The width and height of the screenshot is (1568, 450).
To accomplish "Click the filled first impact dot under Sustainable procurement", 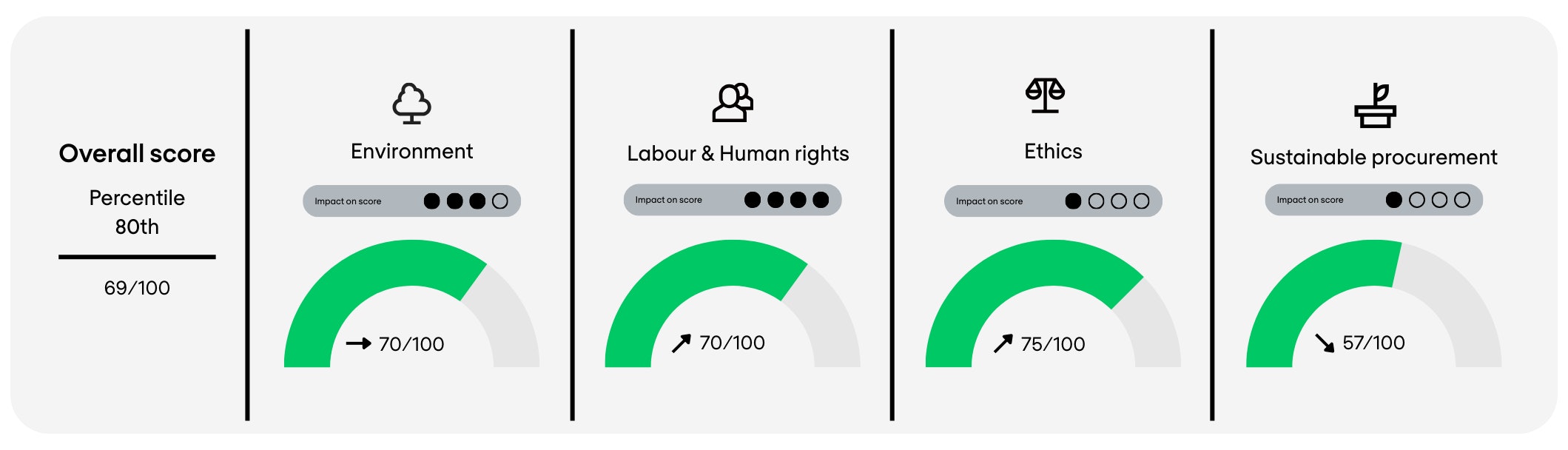I will click(1394, 200).
